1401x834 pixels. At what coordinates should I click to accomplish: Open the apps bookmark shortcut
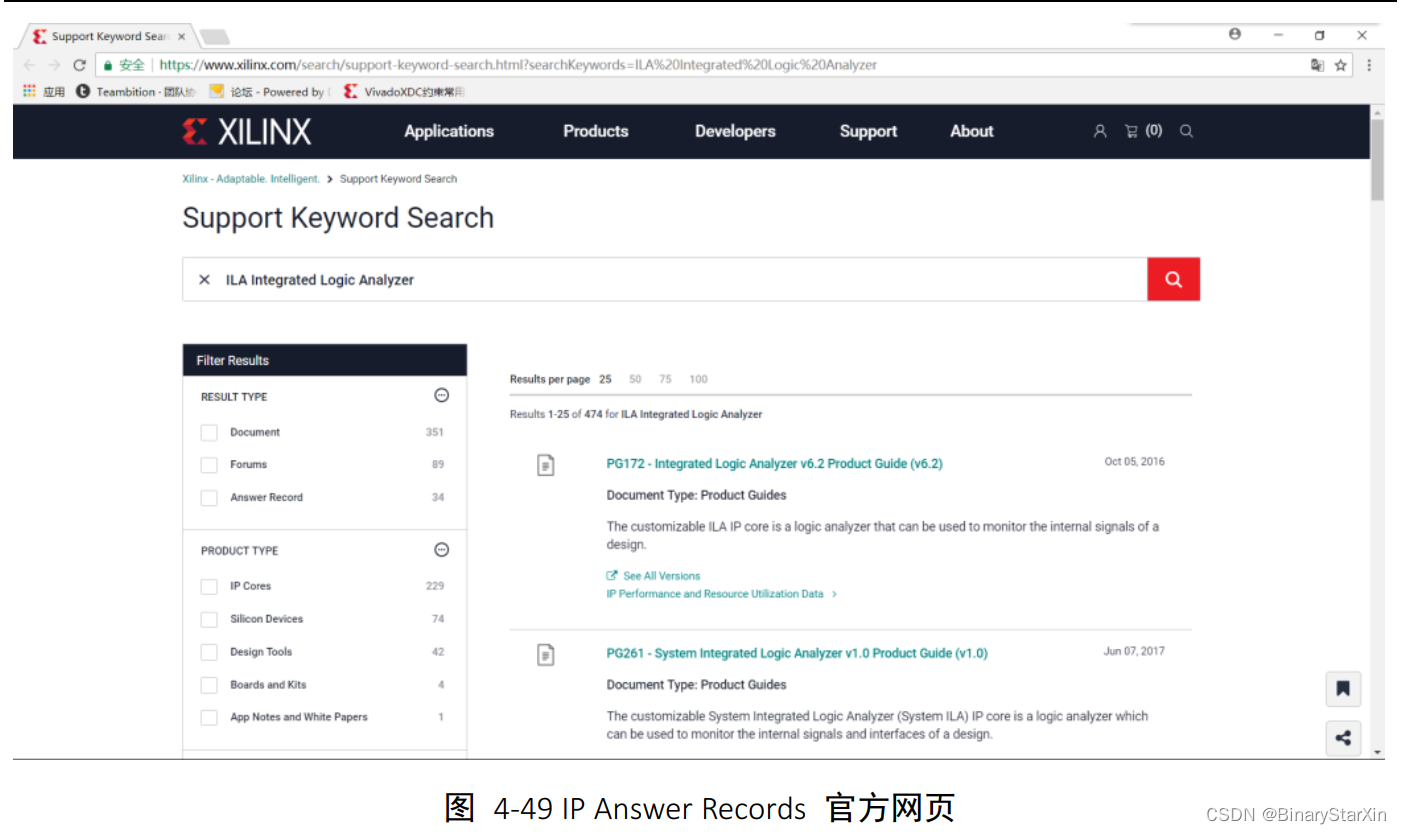(43, 92)
